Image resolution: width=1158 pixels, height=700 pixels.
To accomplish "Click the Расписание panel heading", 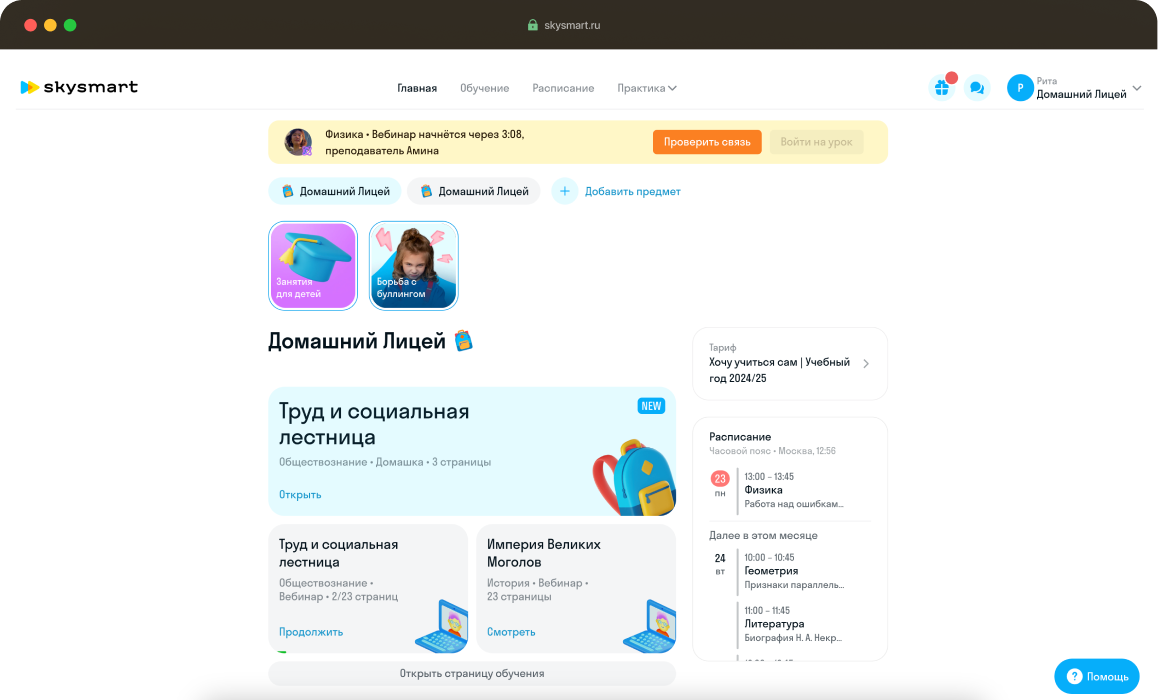I will pos(740,436).
